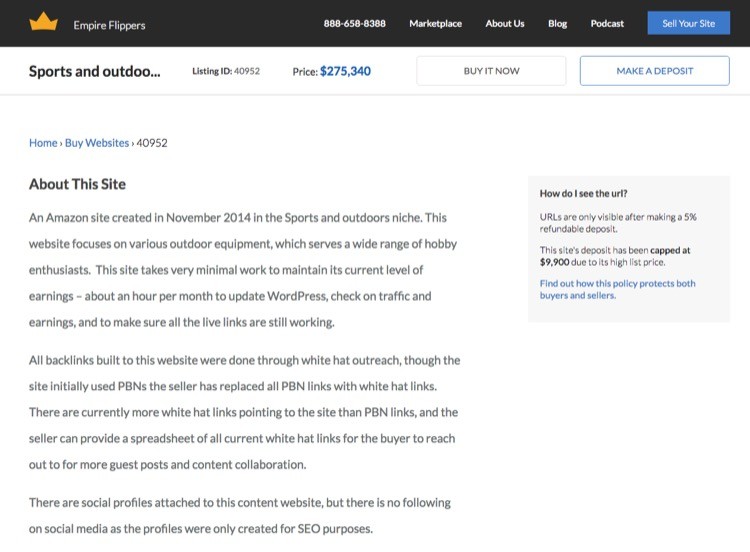
Task: Click the About This Site heading
Action: click(77, 184)
